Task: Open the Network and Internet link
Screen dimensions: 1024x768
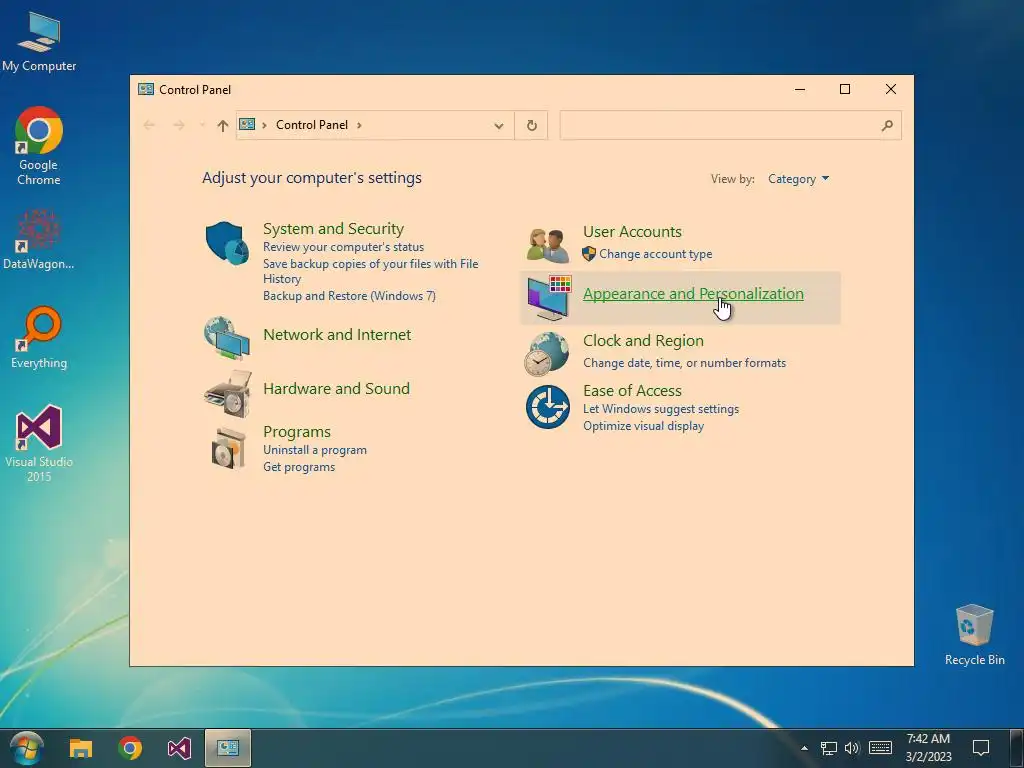Action: (x=337, y=334)
